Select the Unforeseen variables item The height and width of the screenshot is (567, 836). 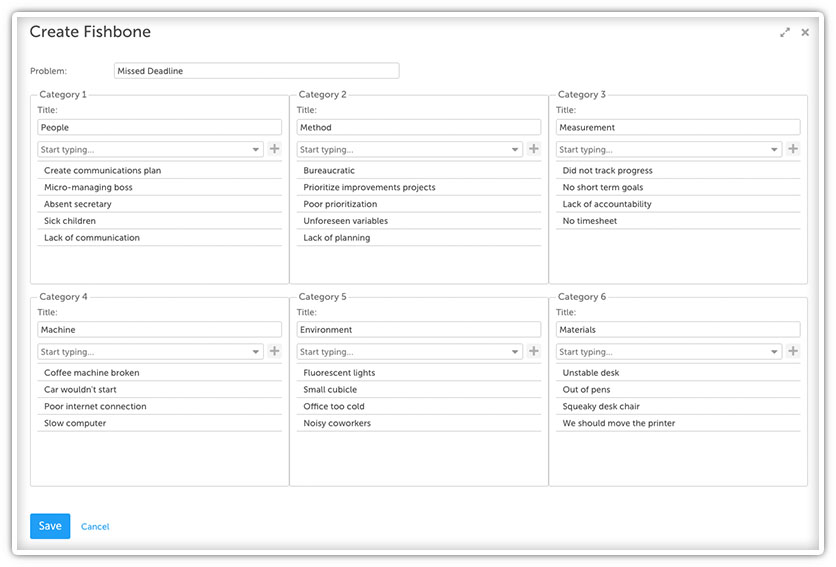pyautogui.click(x=419, y=221)
